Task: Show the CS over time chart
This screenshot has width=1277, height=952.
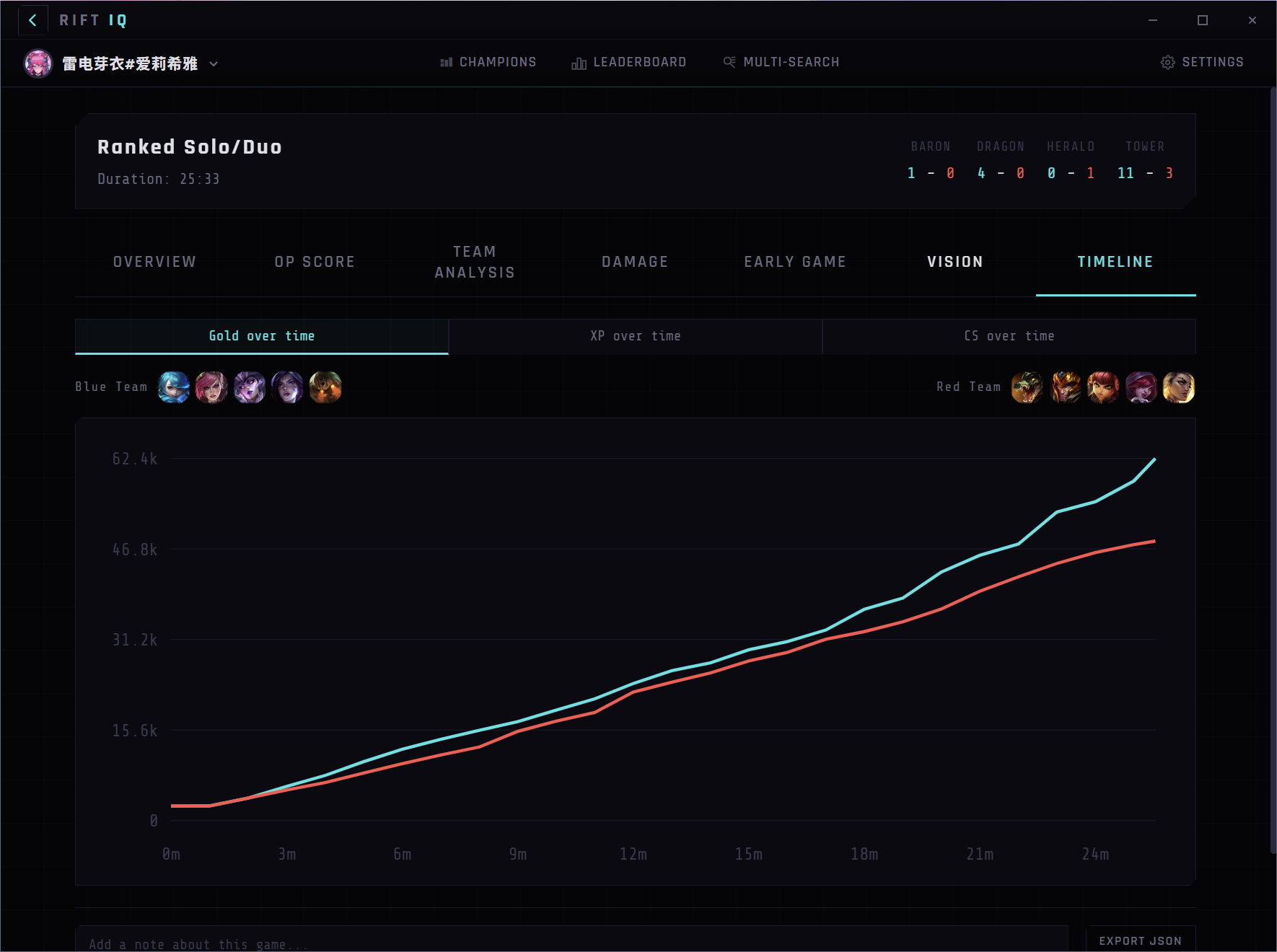Action: click(1009, 336)
